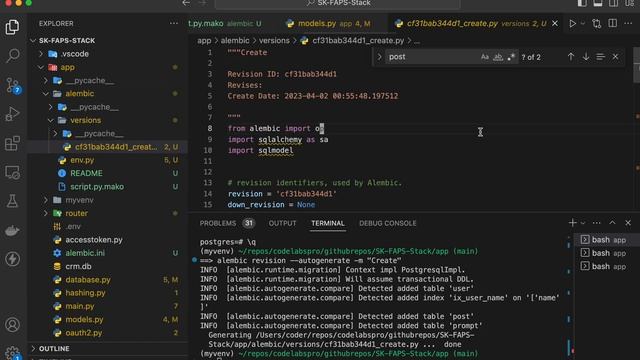Image resolution: width=640 pixels, height=360 pixels.
Task: Open editor More Actions ellipsis
Action: [628, 24]
